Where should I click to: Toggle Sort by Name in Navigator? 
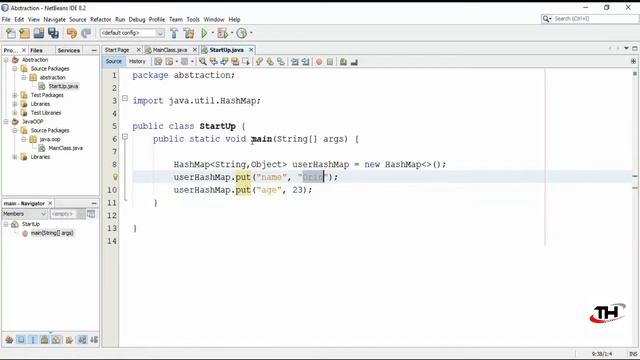(x=82, y=340)
